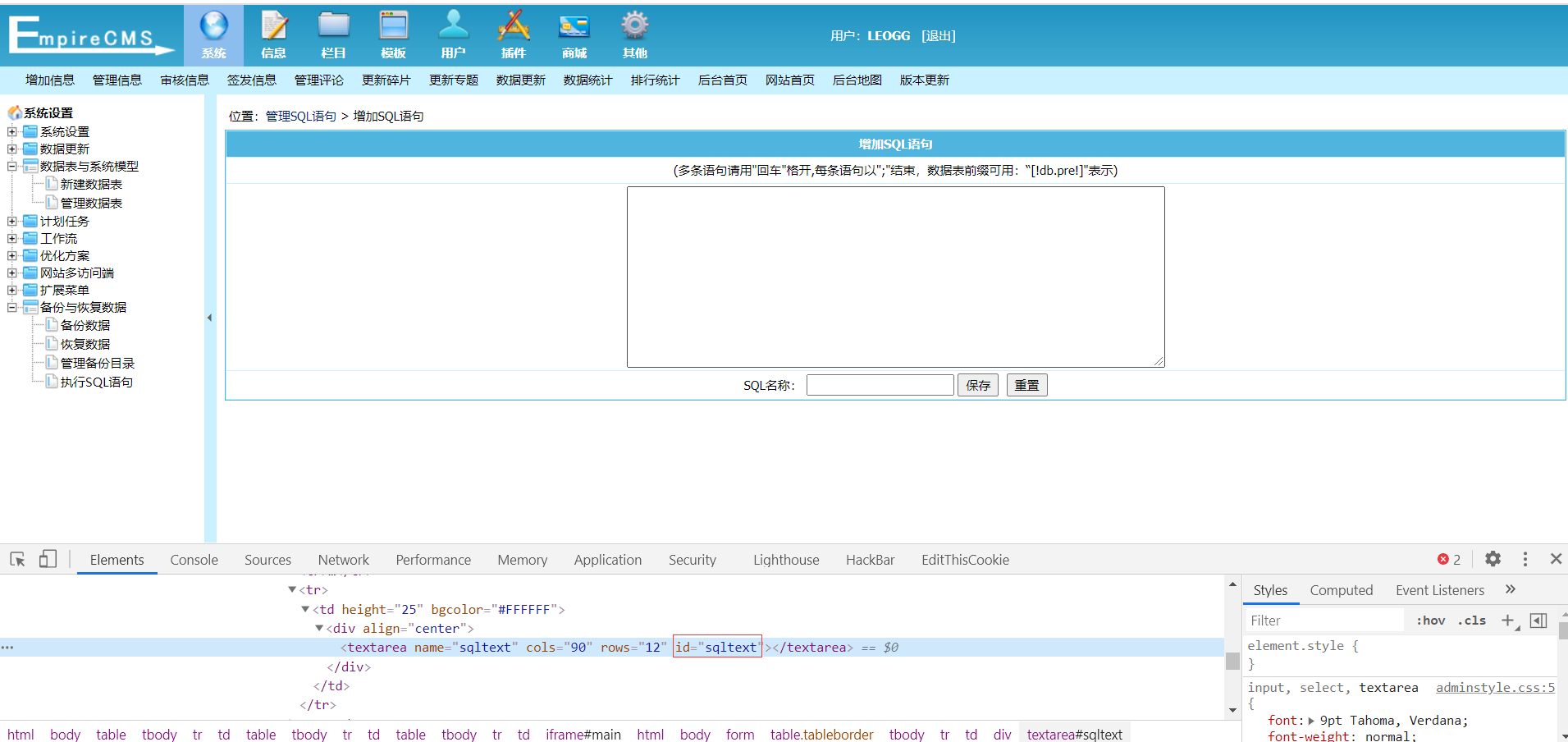Toggle the DevTools device toolbar
The width and height of the screenshot is (1568, 742).
(48, 560)
